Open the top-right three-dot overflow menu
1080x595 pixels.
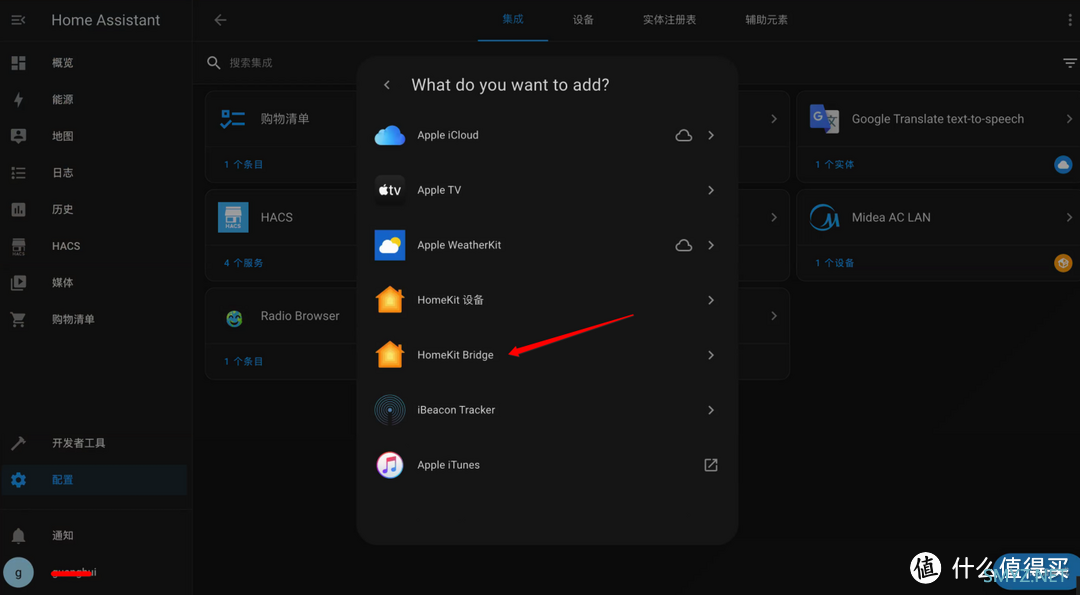(1070, 20)
